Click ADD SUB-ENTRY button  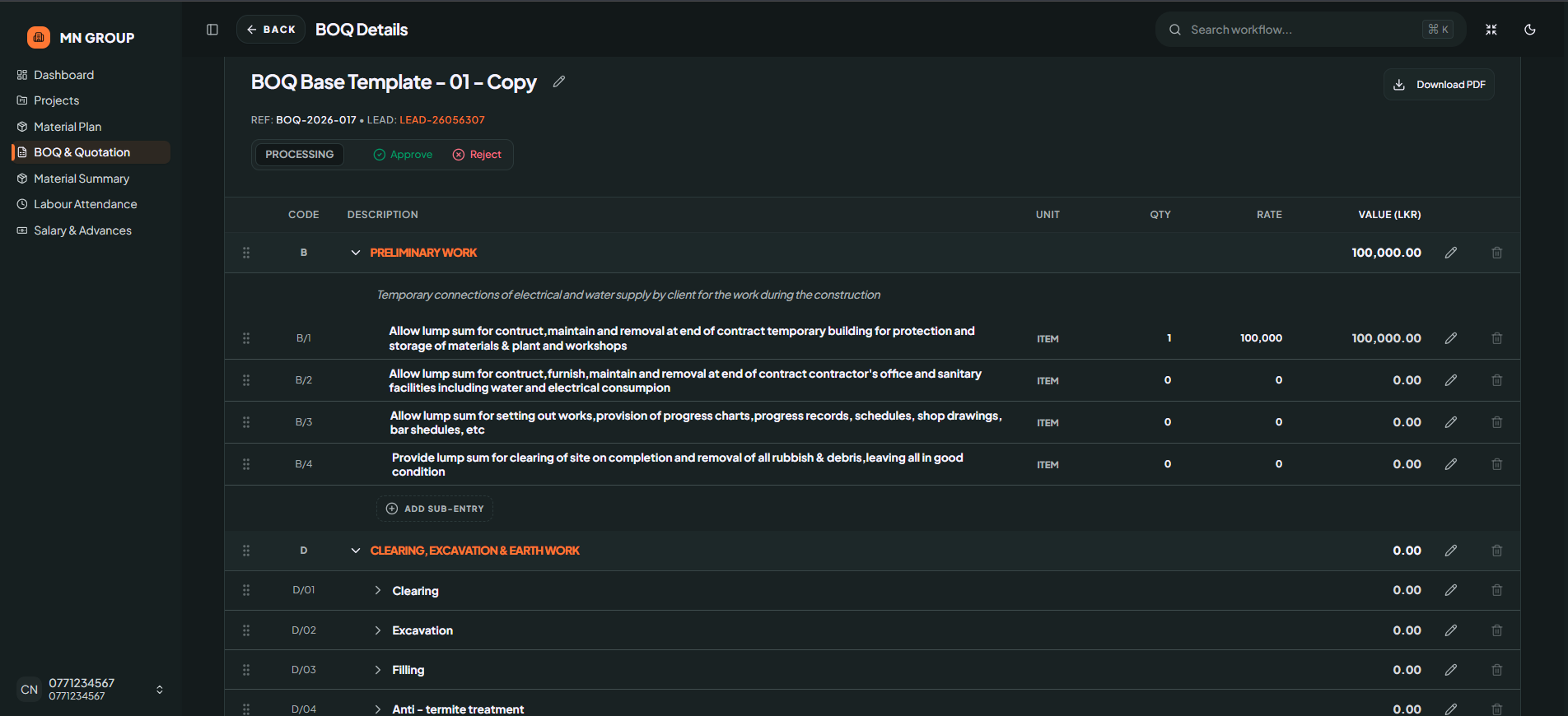(435, 509)
